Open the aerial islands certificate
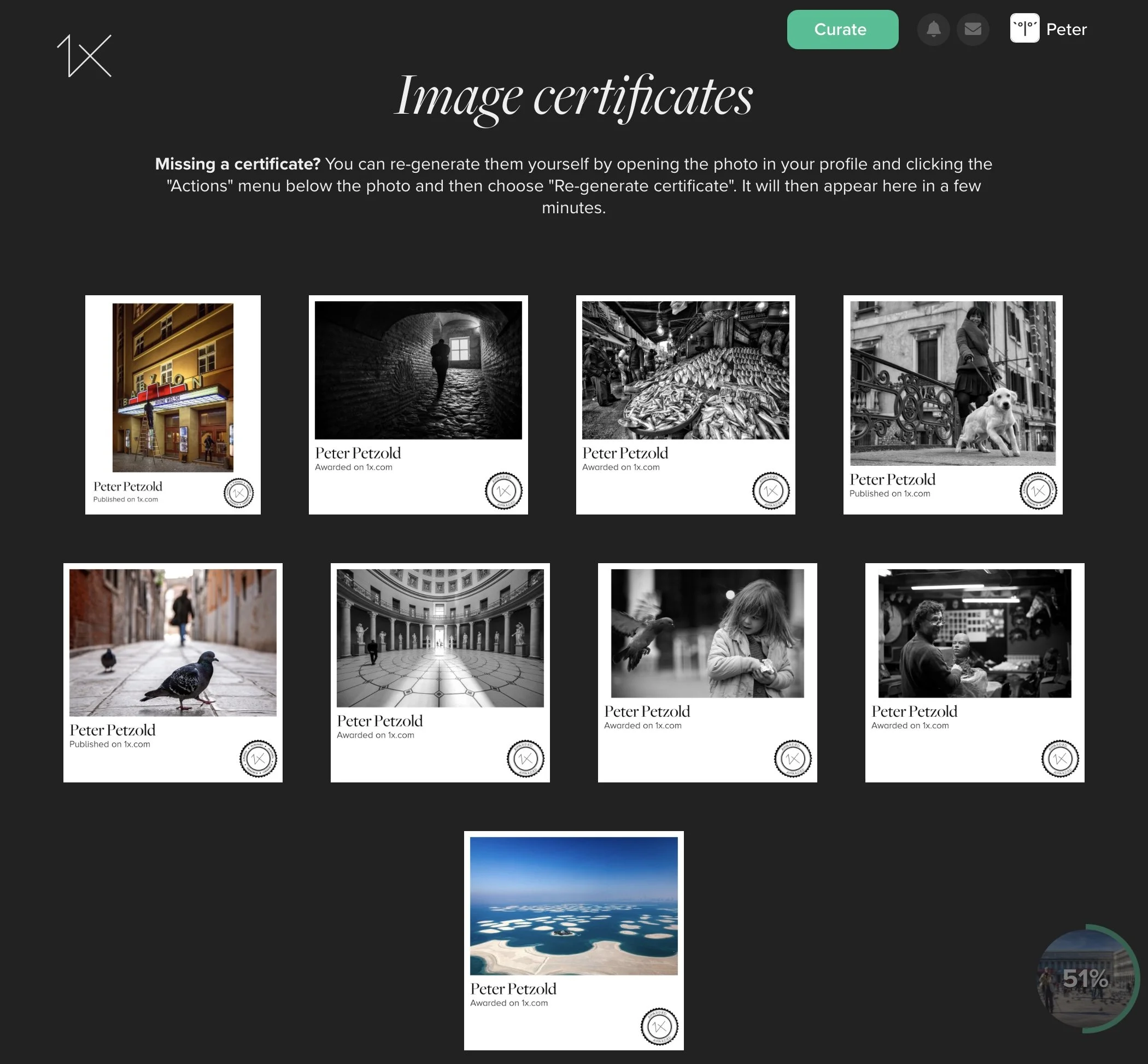The image size is (1148, 1064). (573, 905)
